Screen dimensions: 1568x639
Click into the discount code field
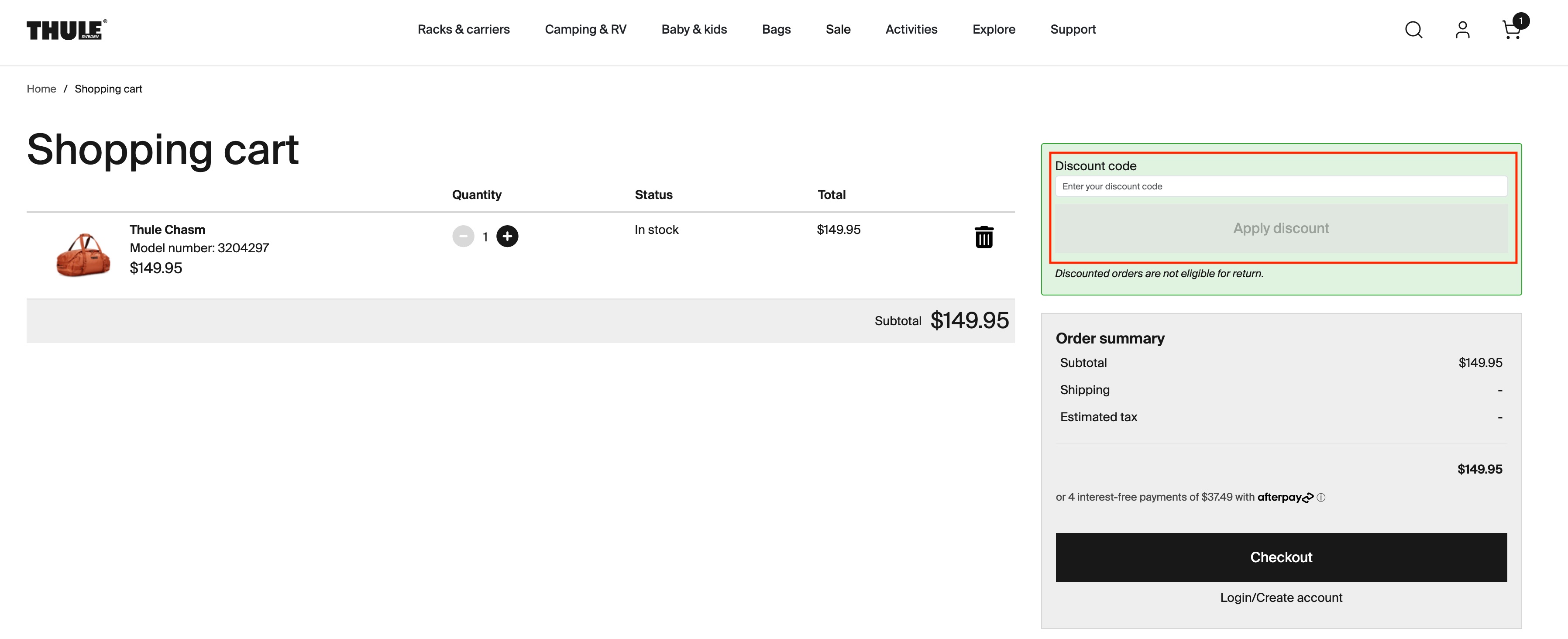1281,186
